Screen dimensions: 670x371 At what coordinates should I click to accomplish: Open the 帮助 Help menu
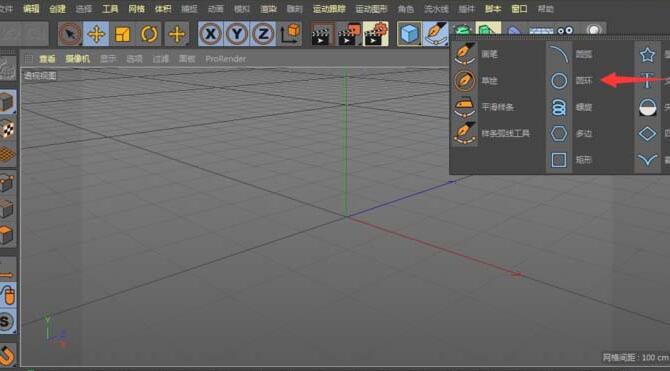(546, 9)
